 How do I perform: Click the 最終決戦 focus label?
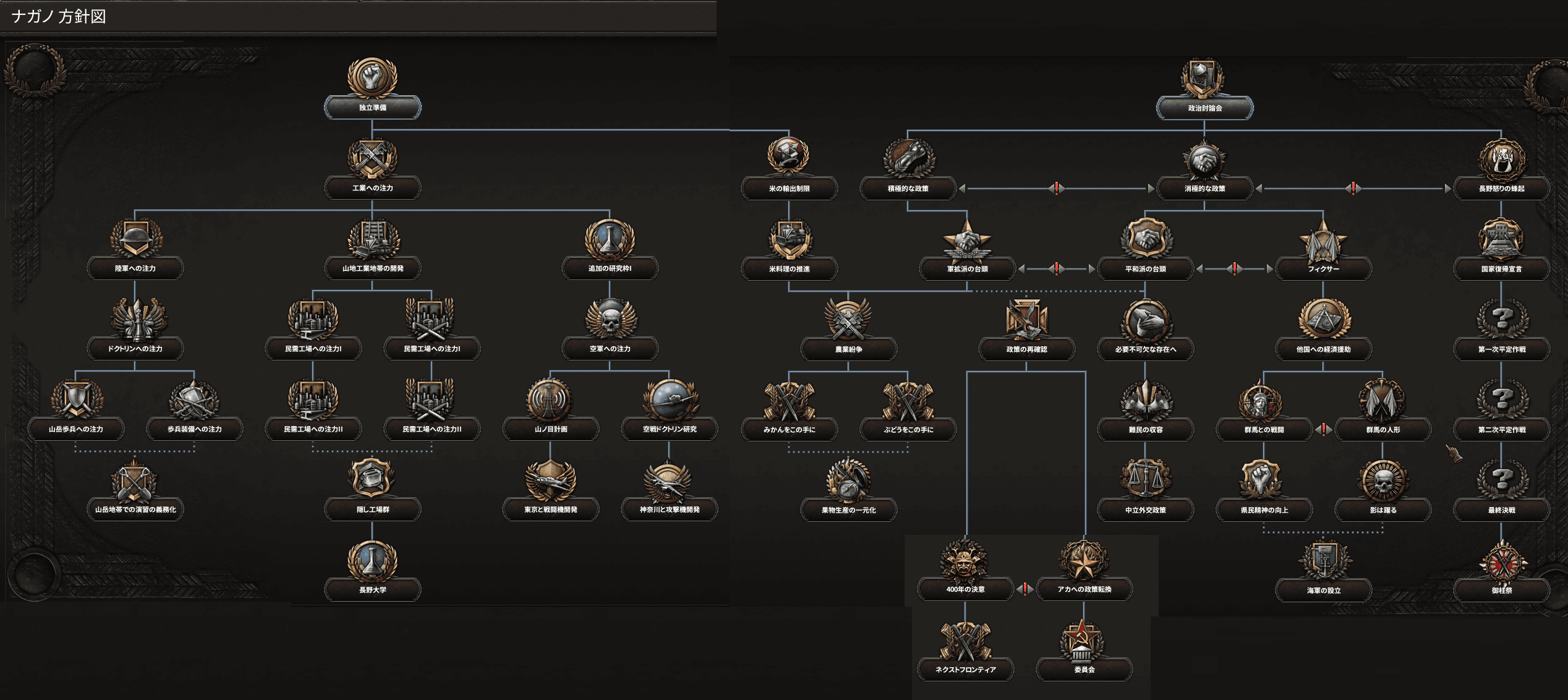point(1501,510)
